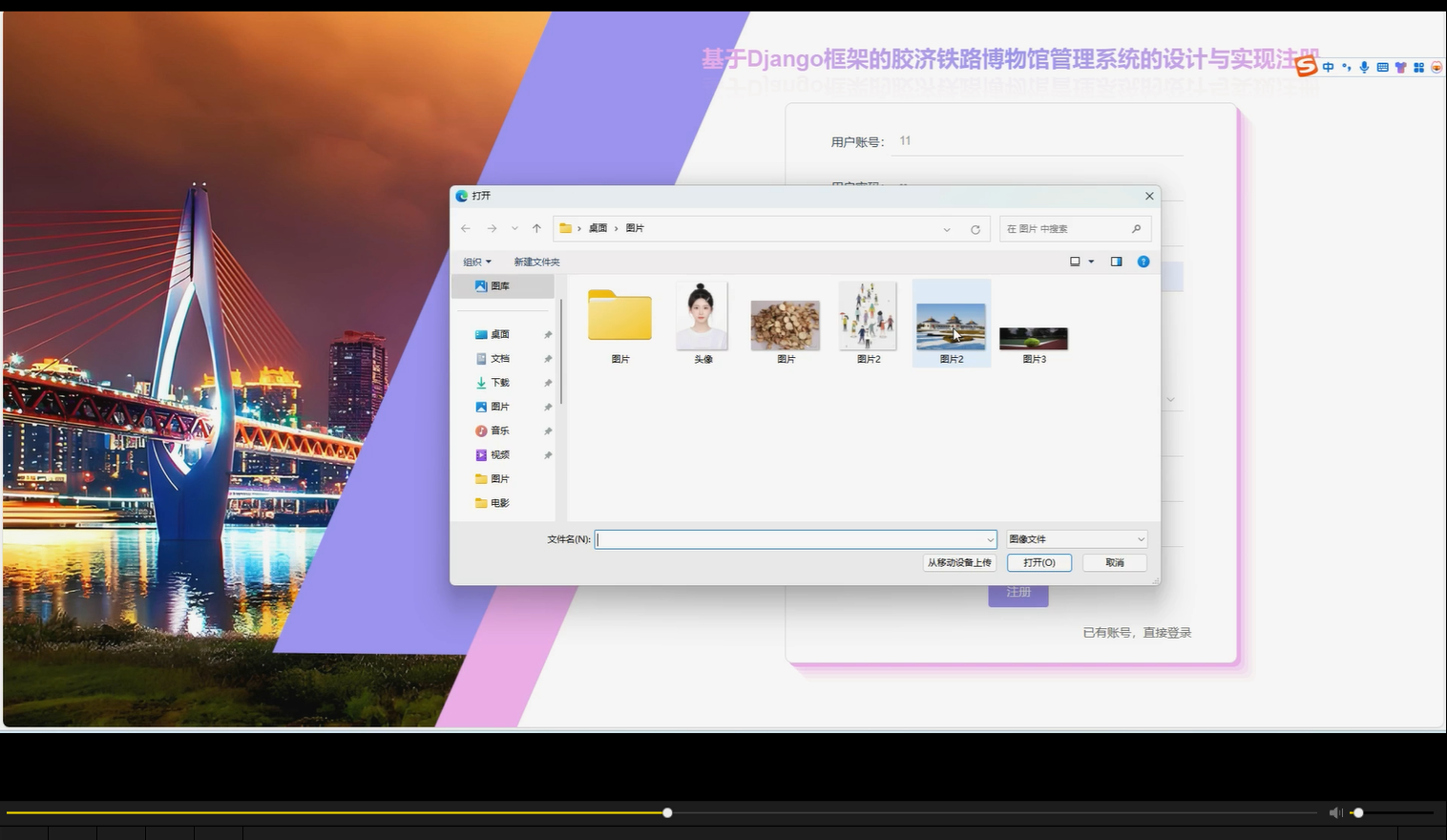Expand the file name history dropdown
The width and height of the screenshot is (1447, 840).
pos(990,539)
